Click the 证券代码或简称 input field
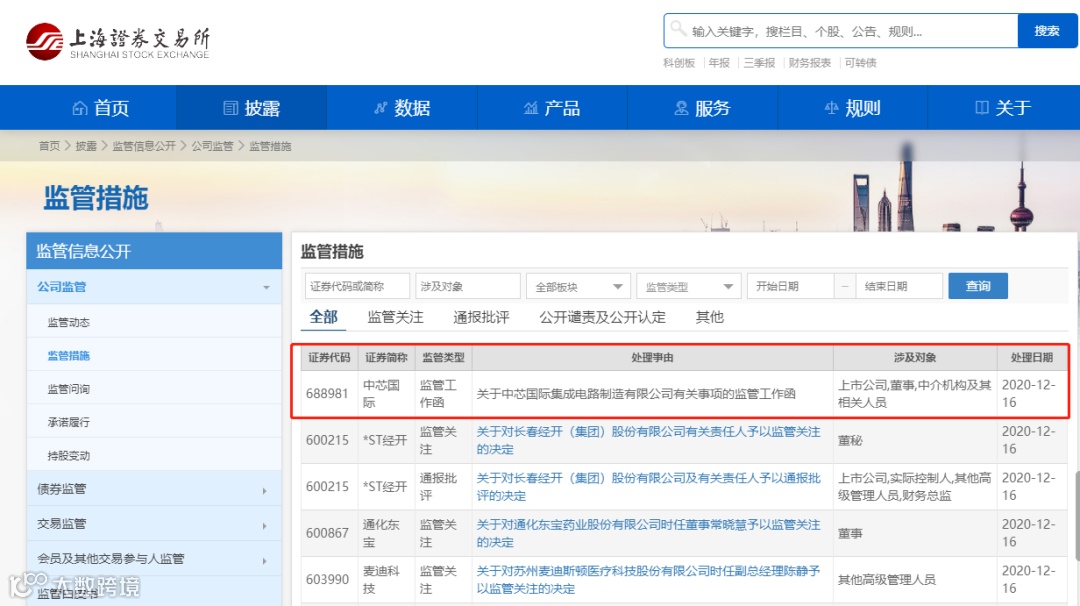This screenshot has width=1080, height=606. (357, 286)
